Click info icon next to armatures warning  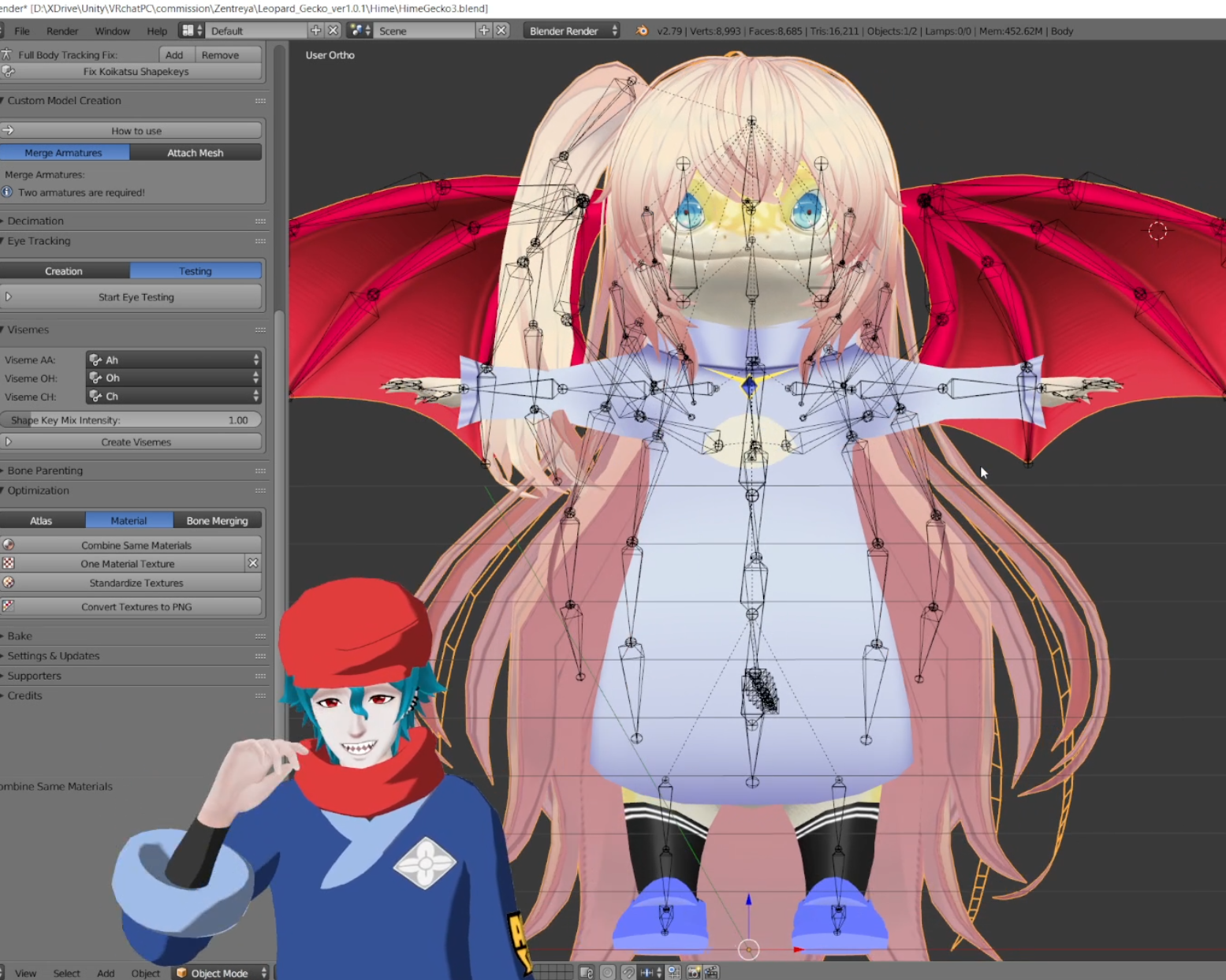[x=7, y=192]
